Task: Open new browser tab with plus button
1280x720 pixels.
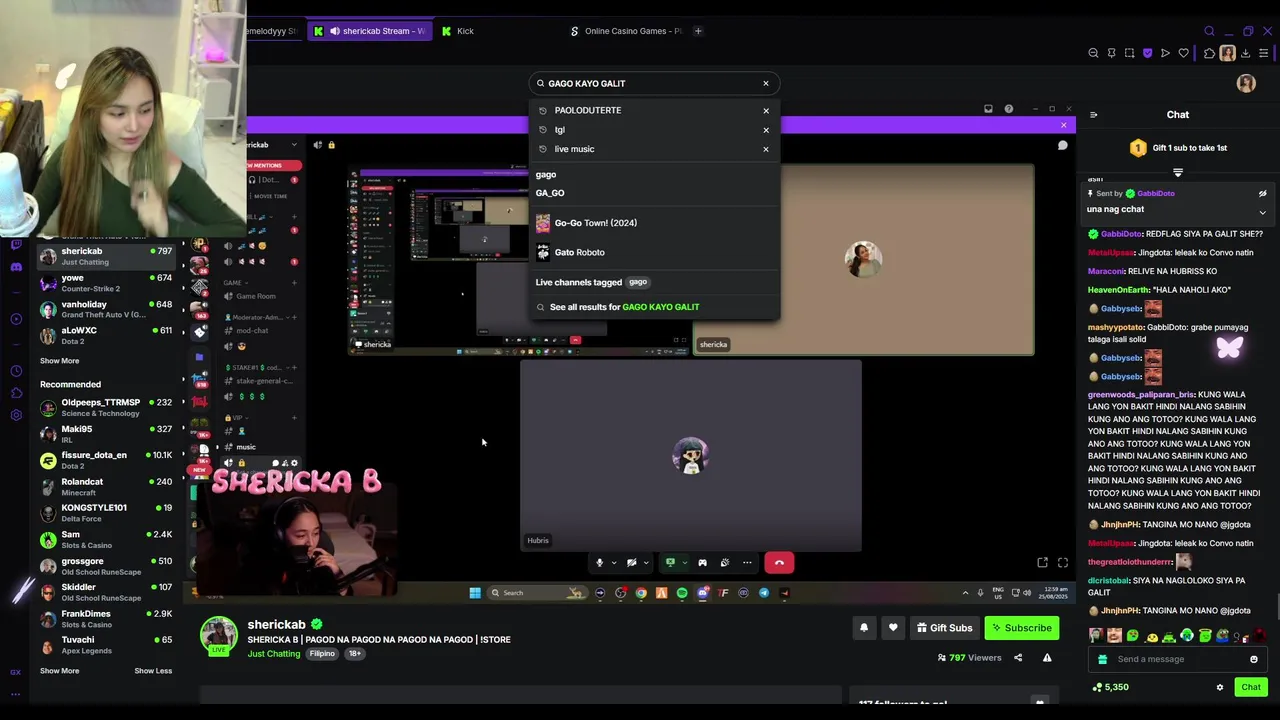Action: click(698, 31)
